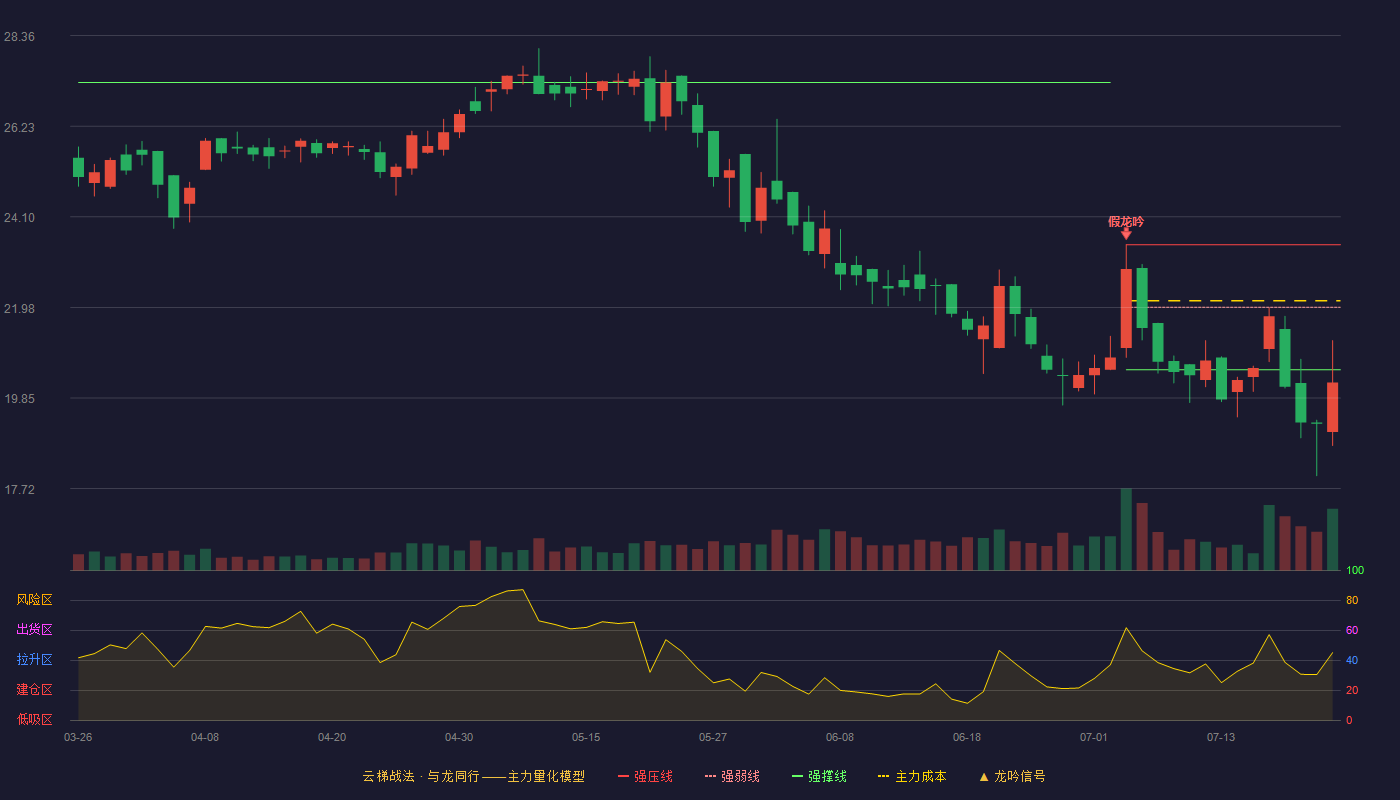Click the blue 40 indicator axis value
The height and width of the screenshot is (800, 1400).
click(x=1352, y=661)
